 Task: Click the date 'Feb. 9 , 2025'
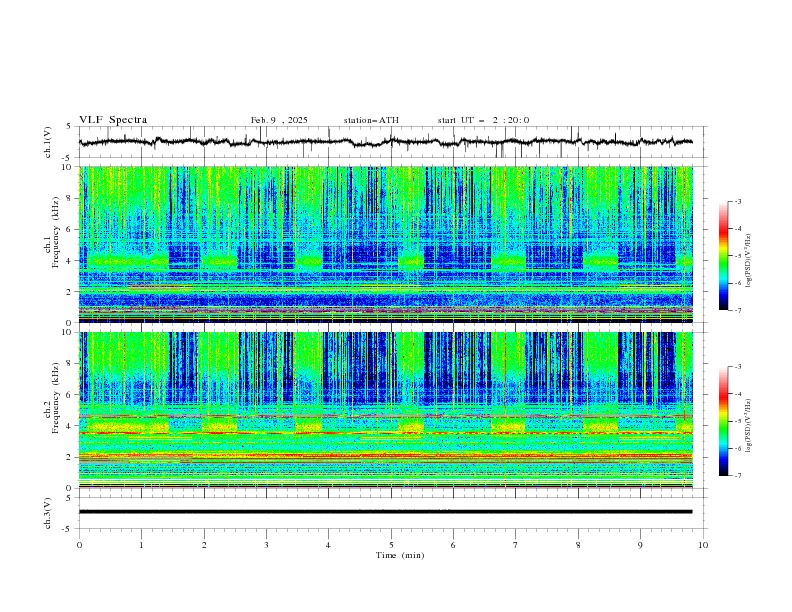point(279,120)
